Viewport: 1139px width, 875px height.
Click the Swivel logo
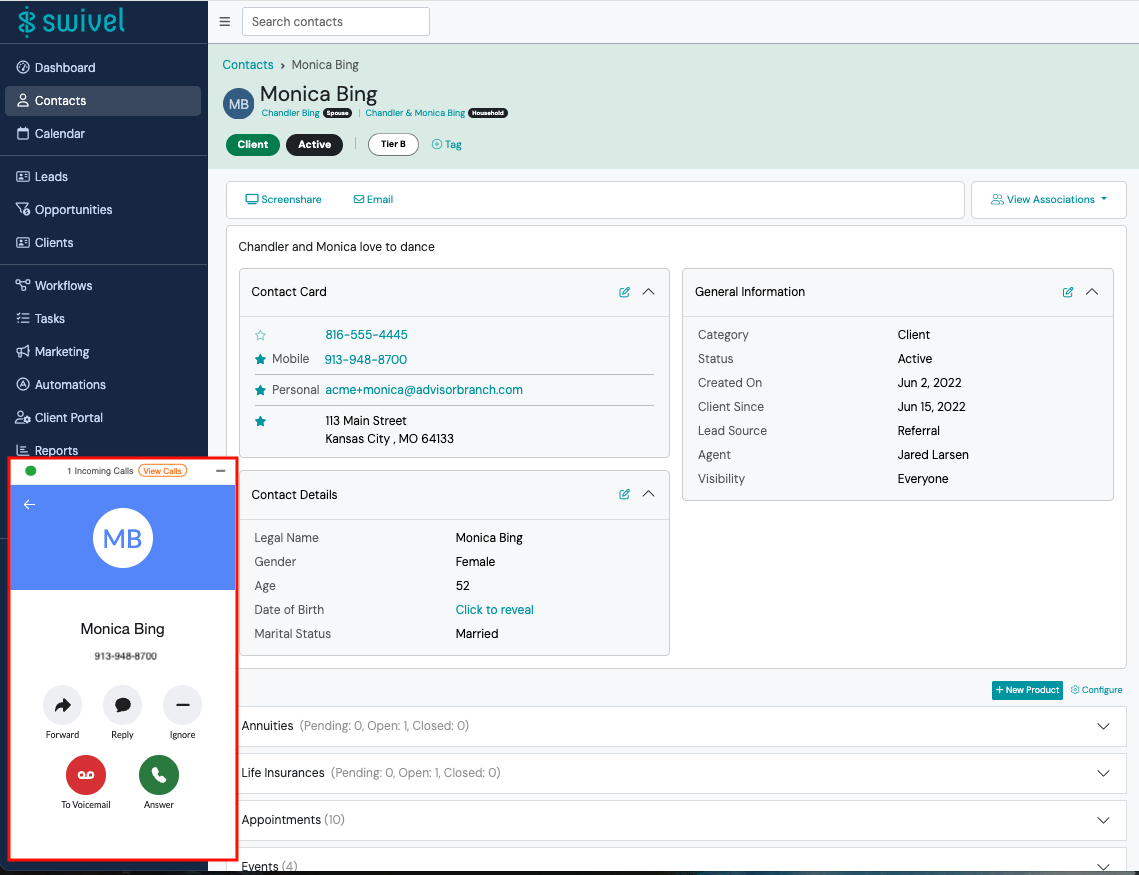pos(71,21)
